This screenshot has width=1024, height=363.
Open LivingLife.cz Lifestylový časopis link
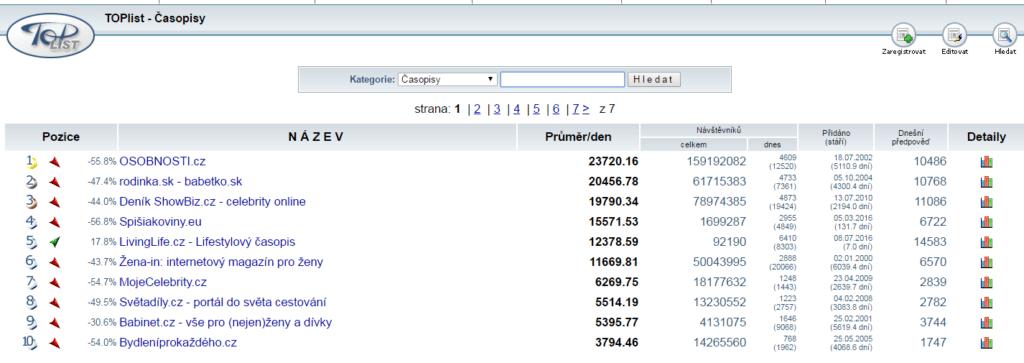coord(207,242)
